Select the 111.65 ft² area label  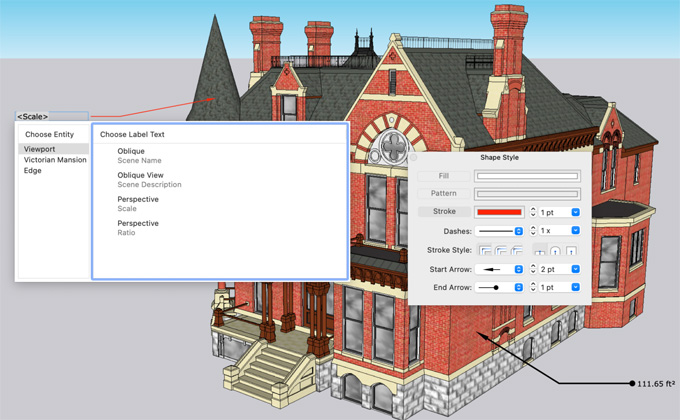pos(656,384)
